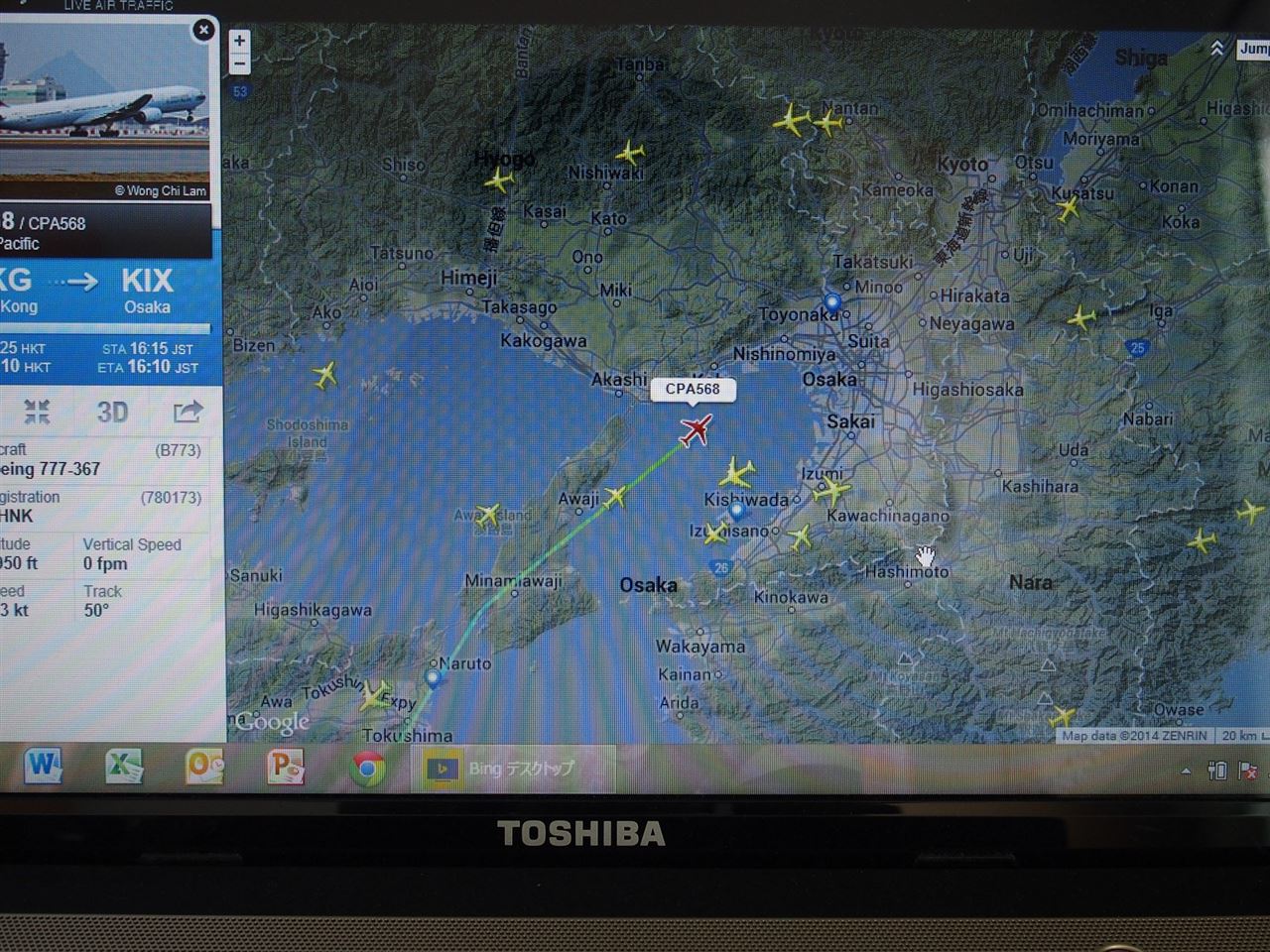The width and height of the screenshot is (1270, 952).
Task: Select the yellow plane near Kusatsu
Action: pyautogui.click(x=1068, y=207)
